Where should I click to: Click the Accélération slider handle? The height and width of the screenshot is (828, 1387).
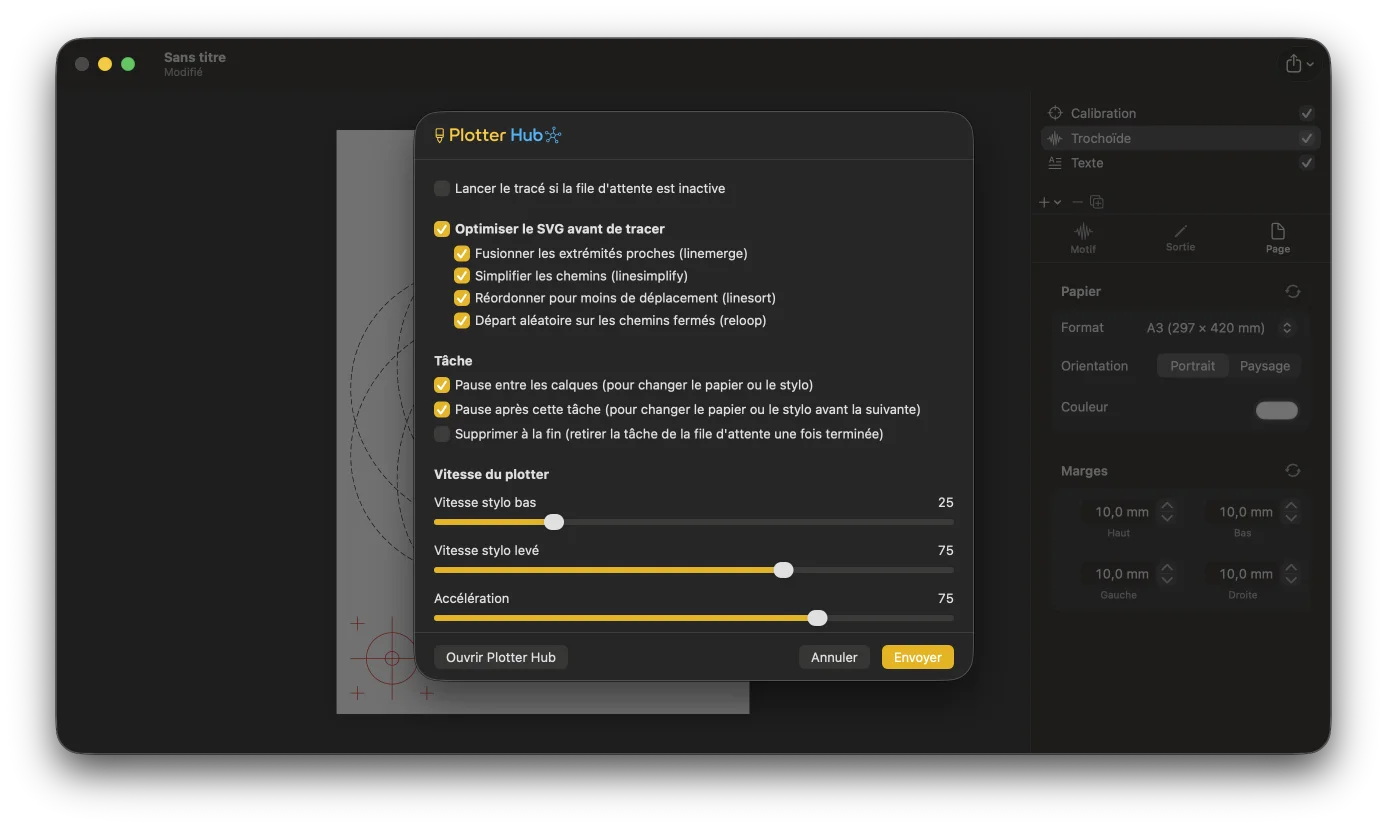tap(818, 618)
